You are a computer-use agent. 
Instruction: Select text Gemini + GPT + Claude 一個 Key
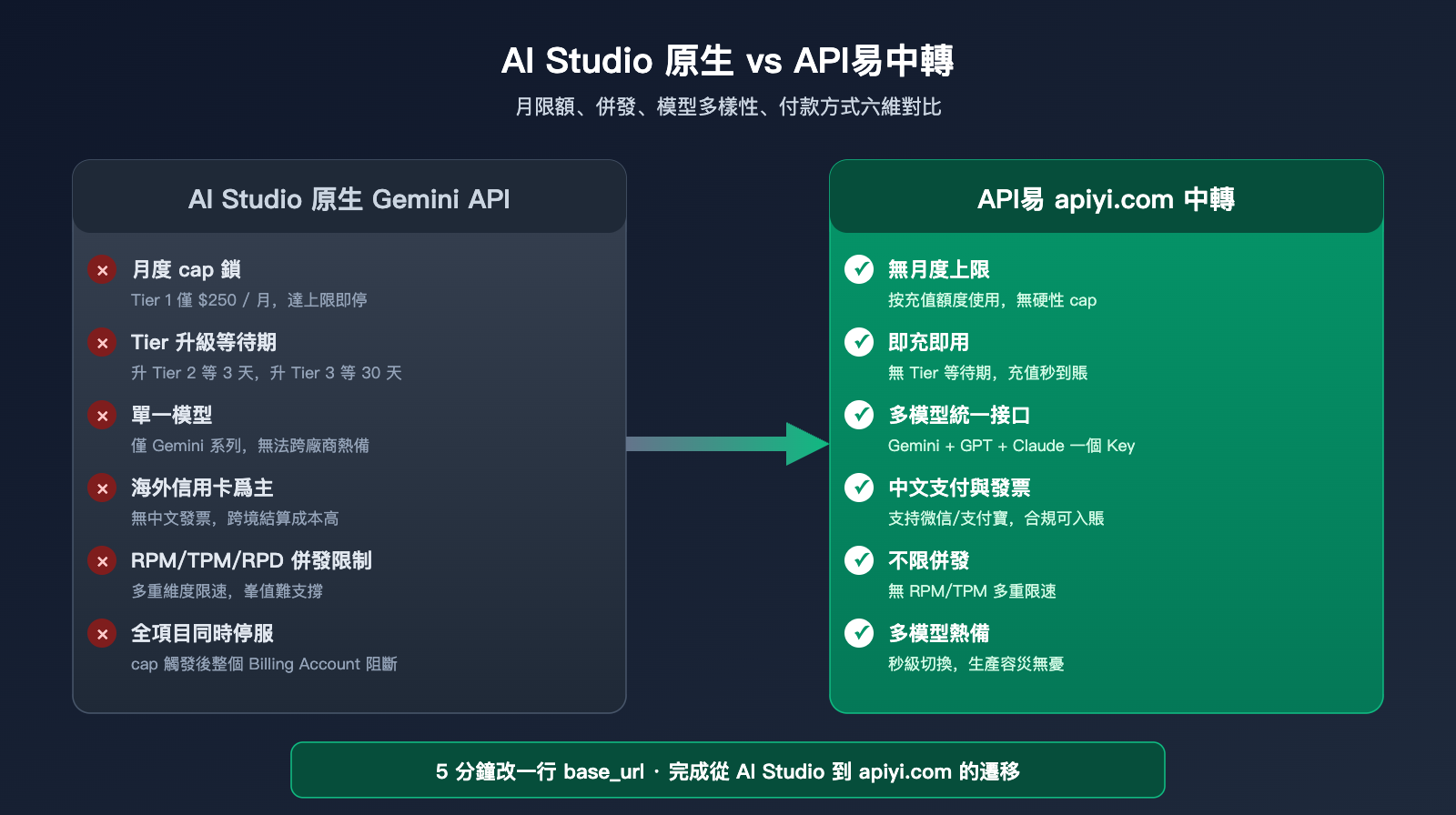1012,446
